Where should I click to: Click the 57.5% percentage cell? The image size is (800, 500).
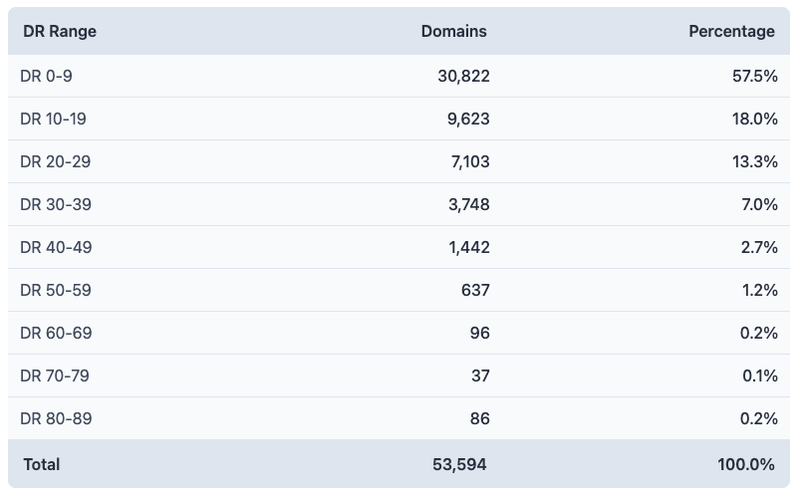[x=755, y=76]
